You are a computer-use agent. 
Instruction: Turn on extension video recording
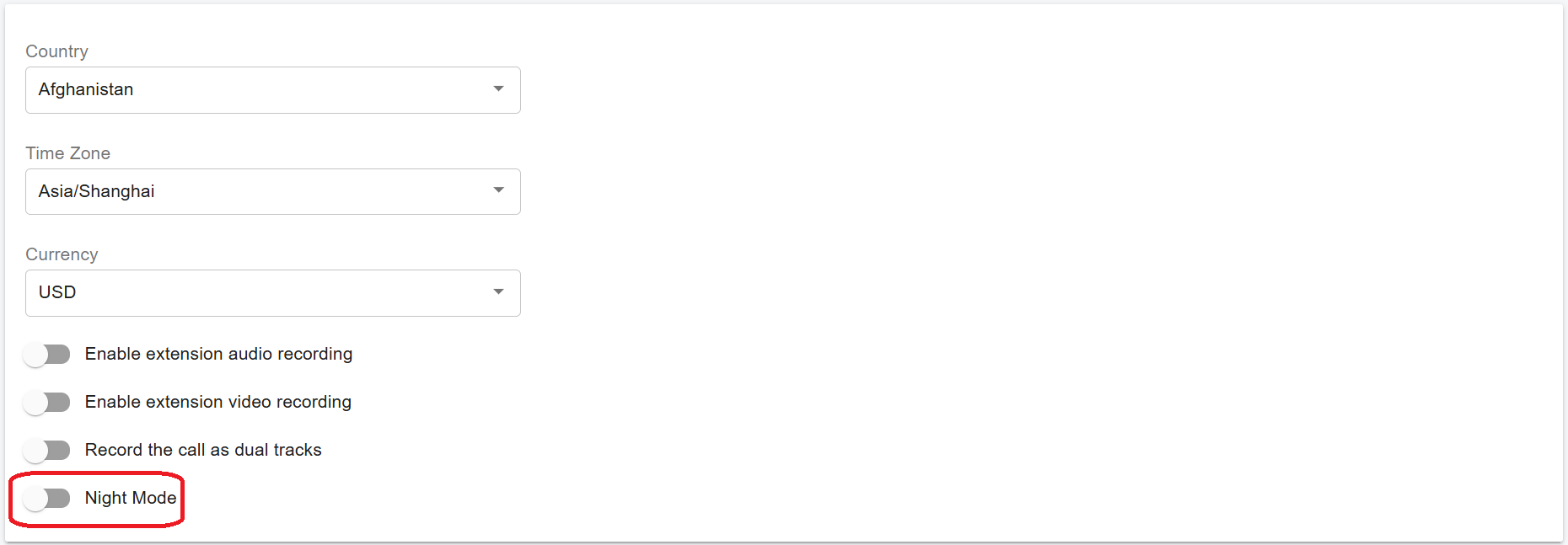point(47,402)
